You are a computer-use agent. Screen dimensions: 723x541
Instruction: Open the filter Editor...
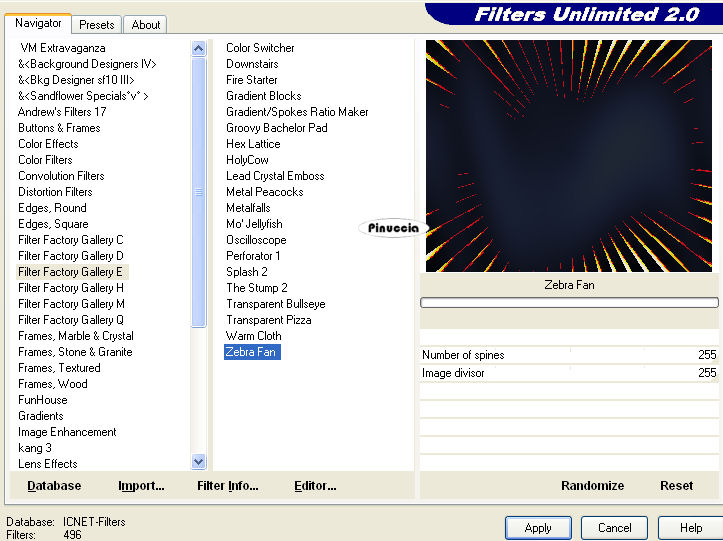315,486
